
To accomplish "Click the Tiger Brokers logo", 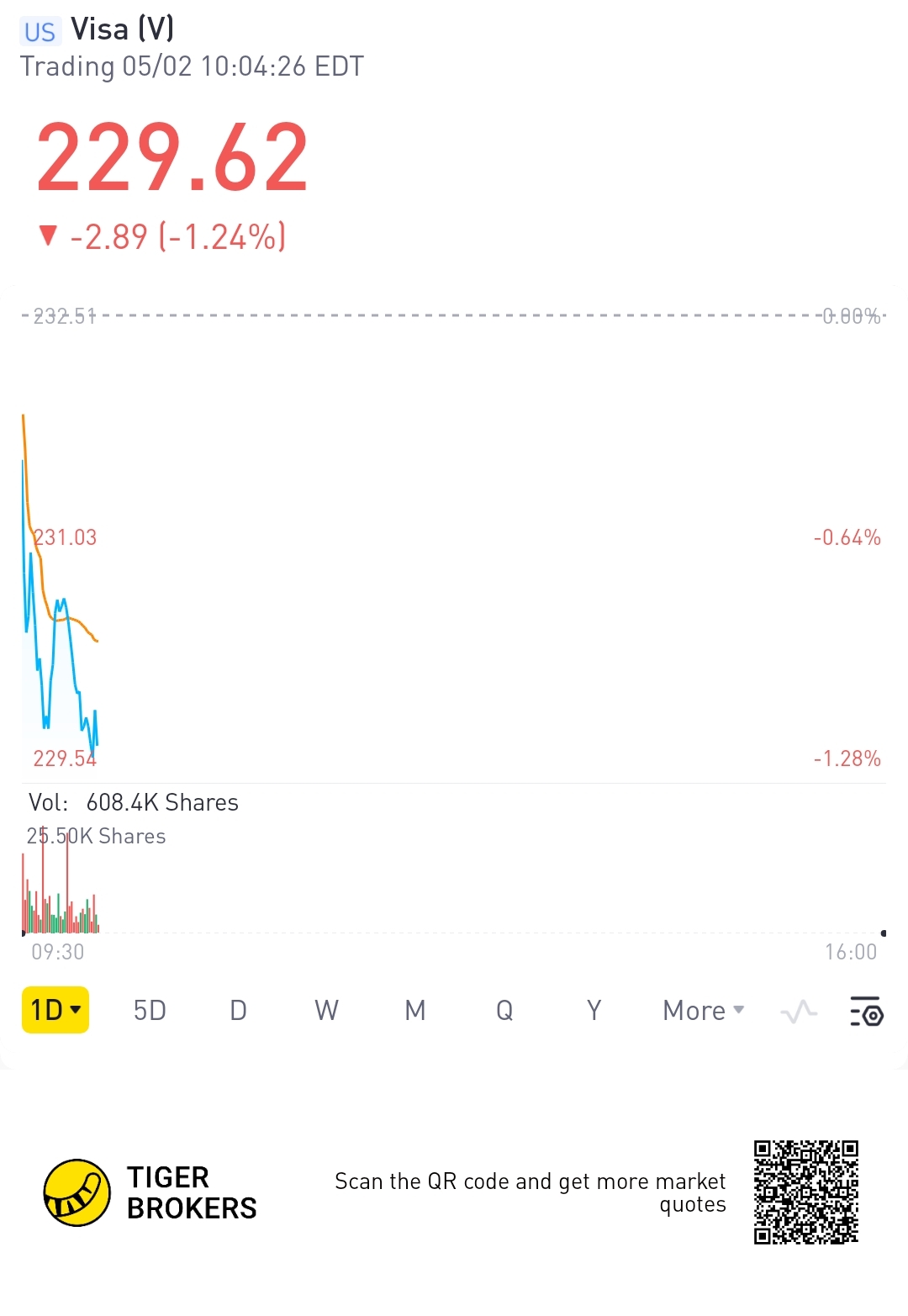I will click(77, 1192).
